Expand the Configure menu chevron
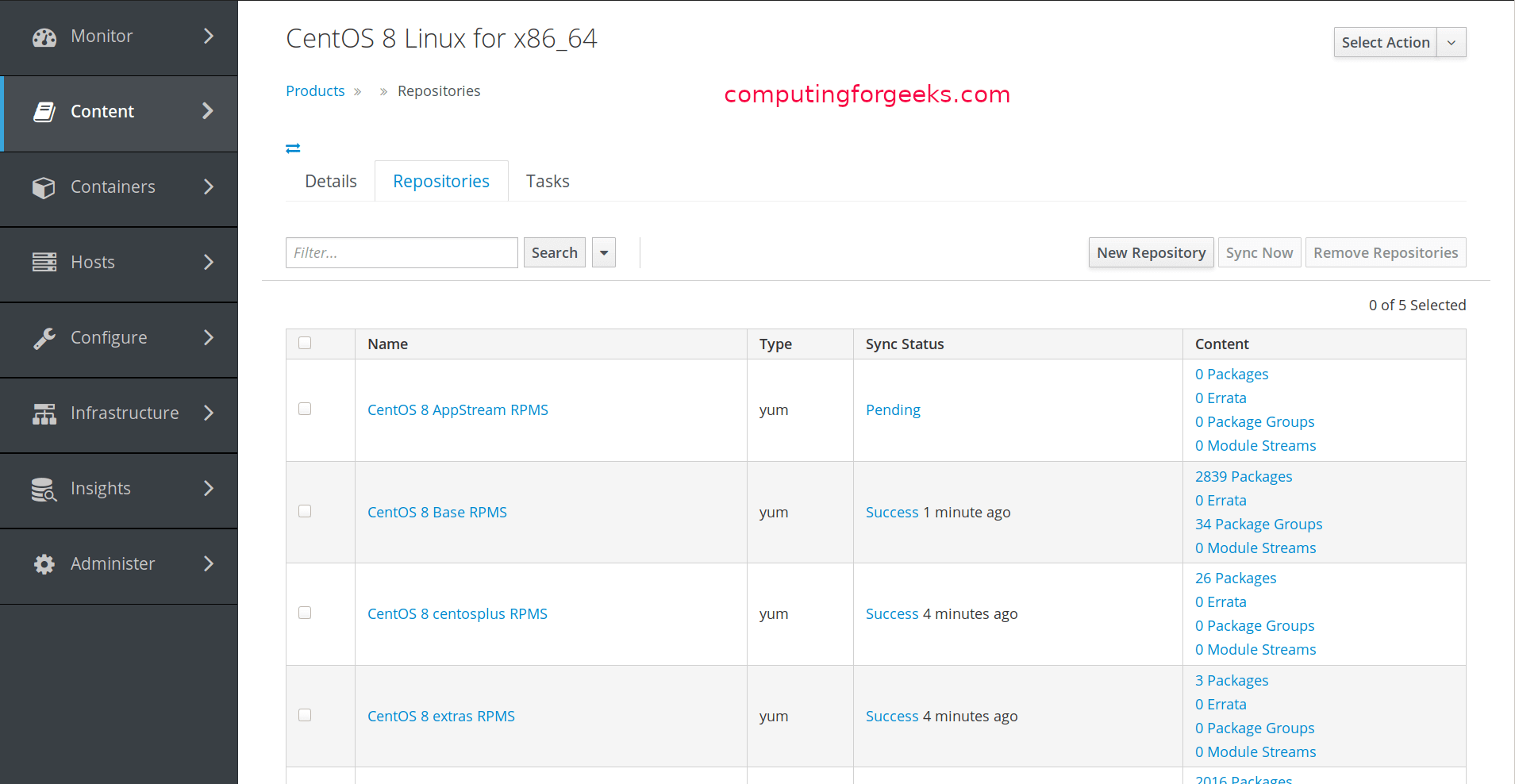The image size is (1515, 784). coord(209,337)
